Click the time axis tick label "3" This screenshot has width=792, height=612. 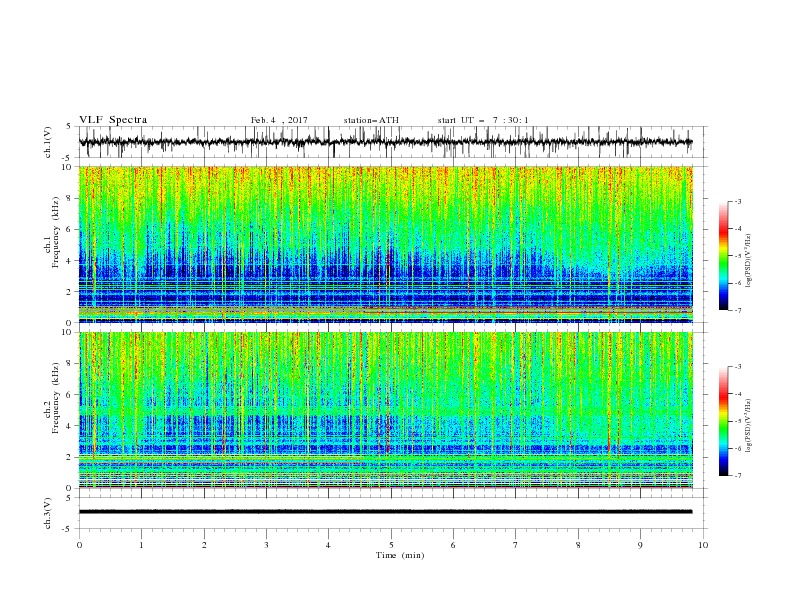tap(266, 545)
